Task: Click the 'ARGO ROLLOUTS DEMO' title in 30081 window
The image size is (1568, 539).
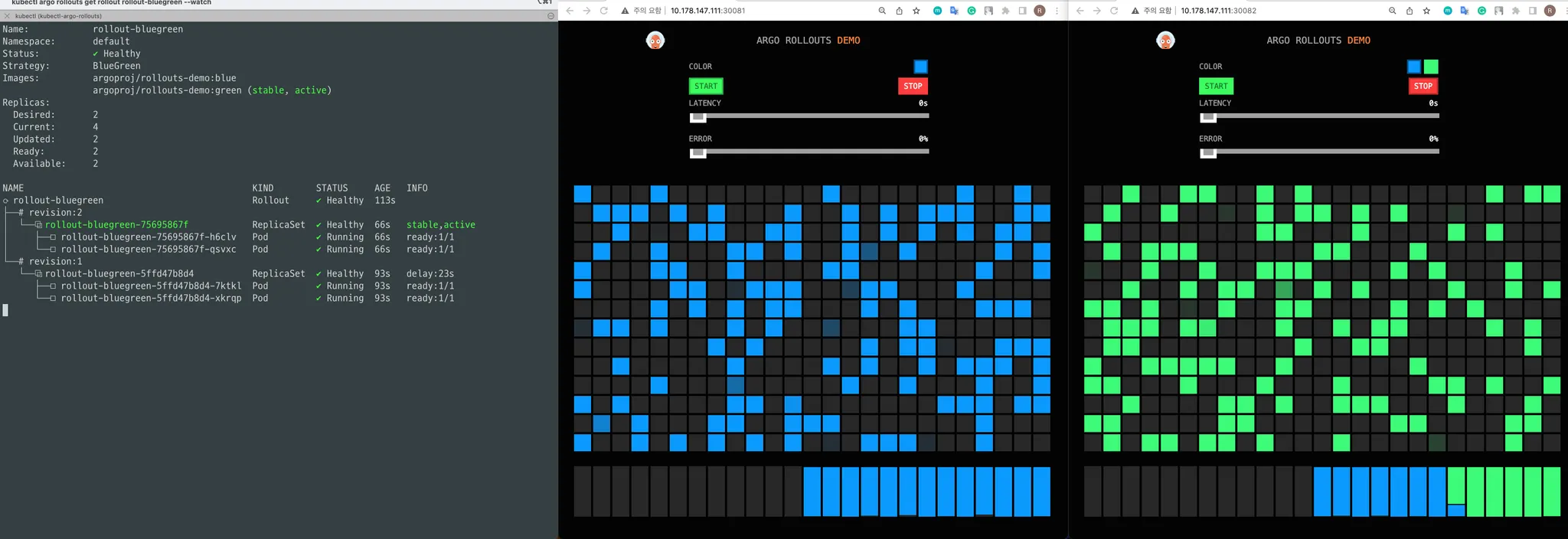Action: (x=808, y=41)
